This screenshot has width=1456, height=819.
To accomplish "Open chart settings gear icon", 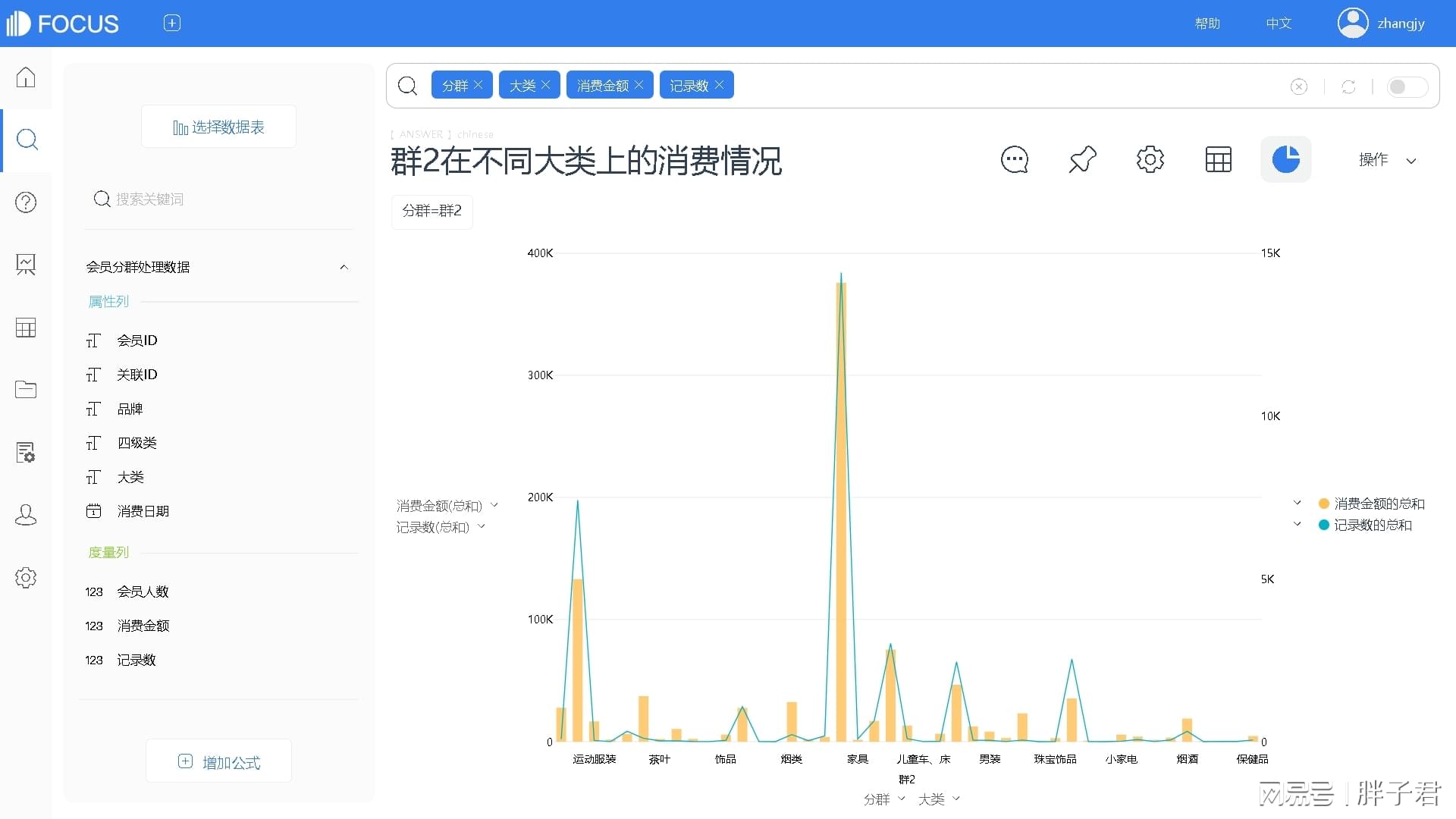I will click(x=1150, y=160).
